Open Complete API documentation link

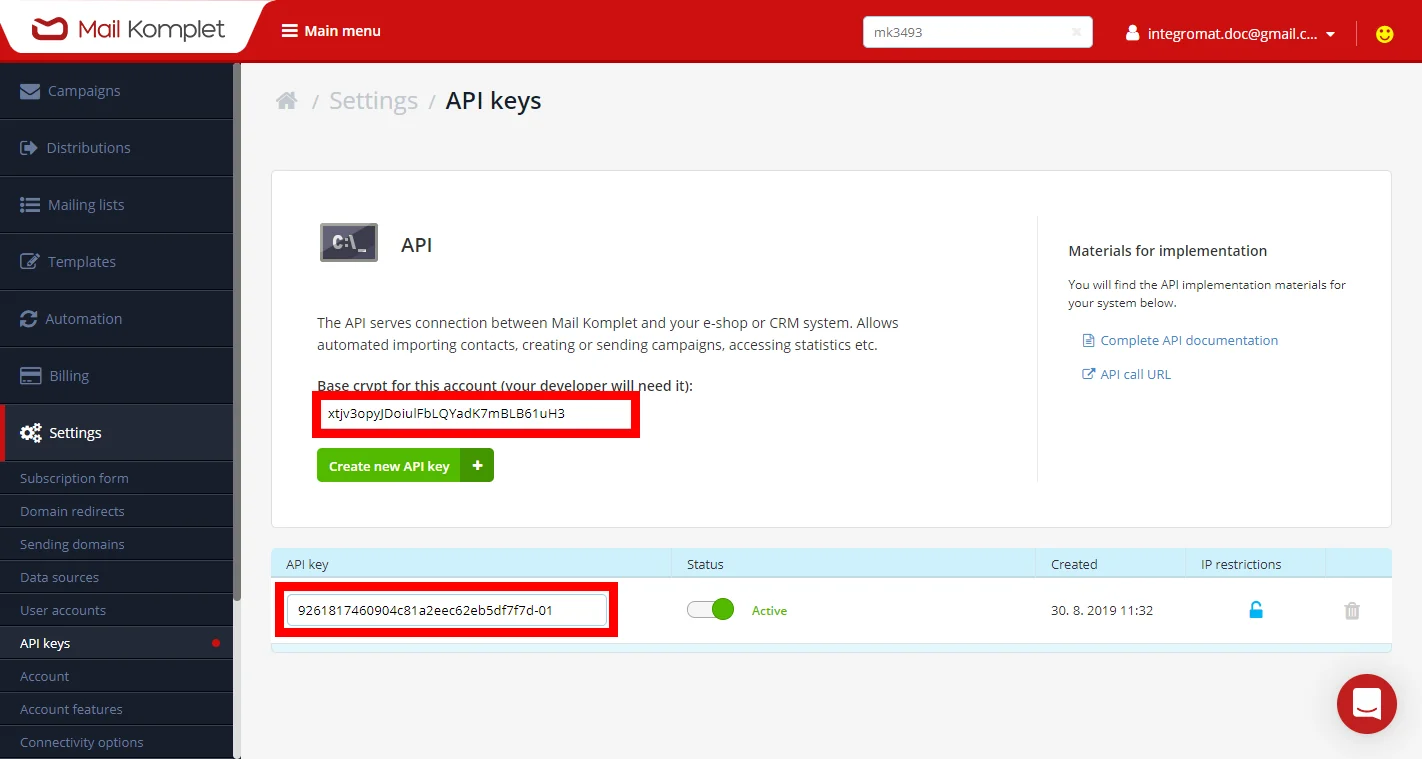point(1189,341)
